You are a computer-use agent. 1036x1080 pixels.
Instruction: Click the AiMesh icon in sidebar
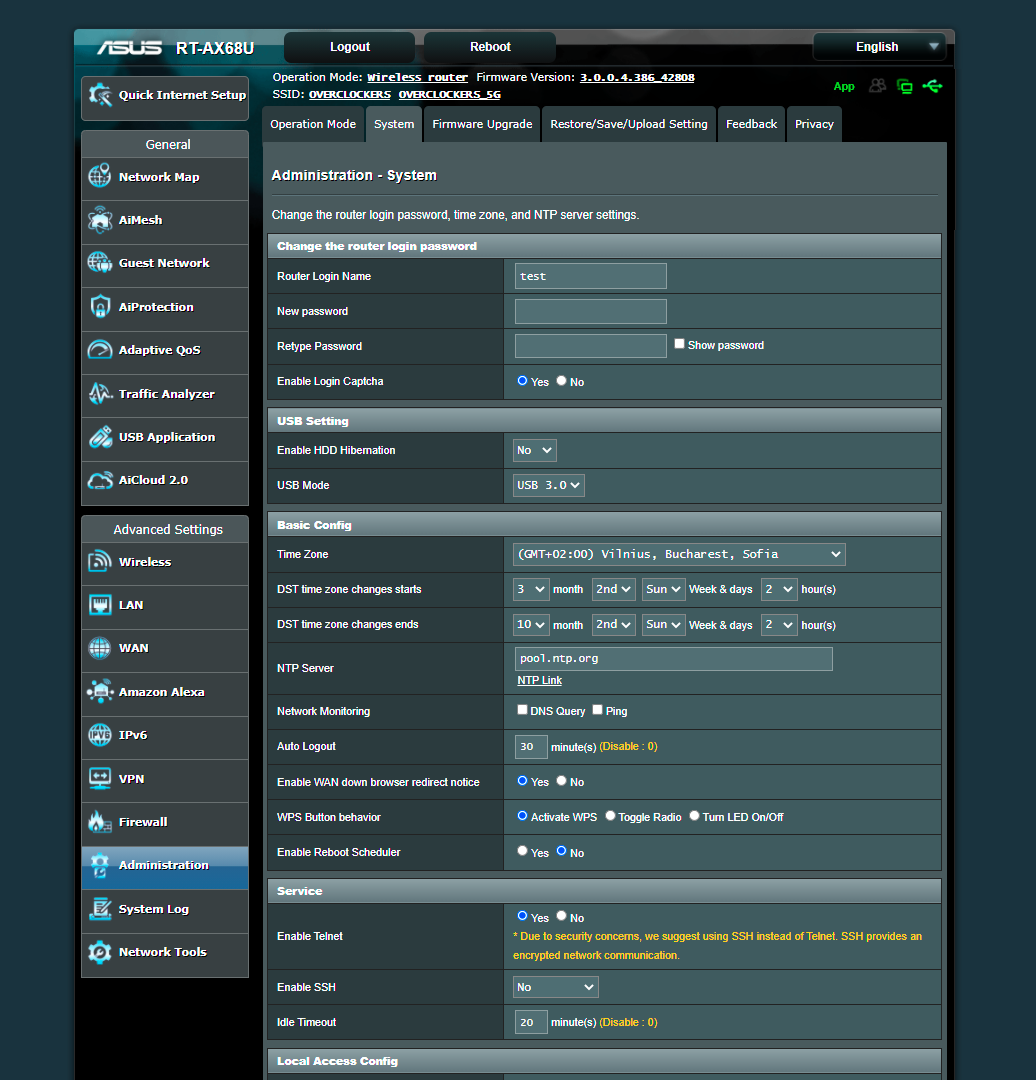[100, 220]
